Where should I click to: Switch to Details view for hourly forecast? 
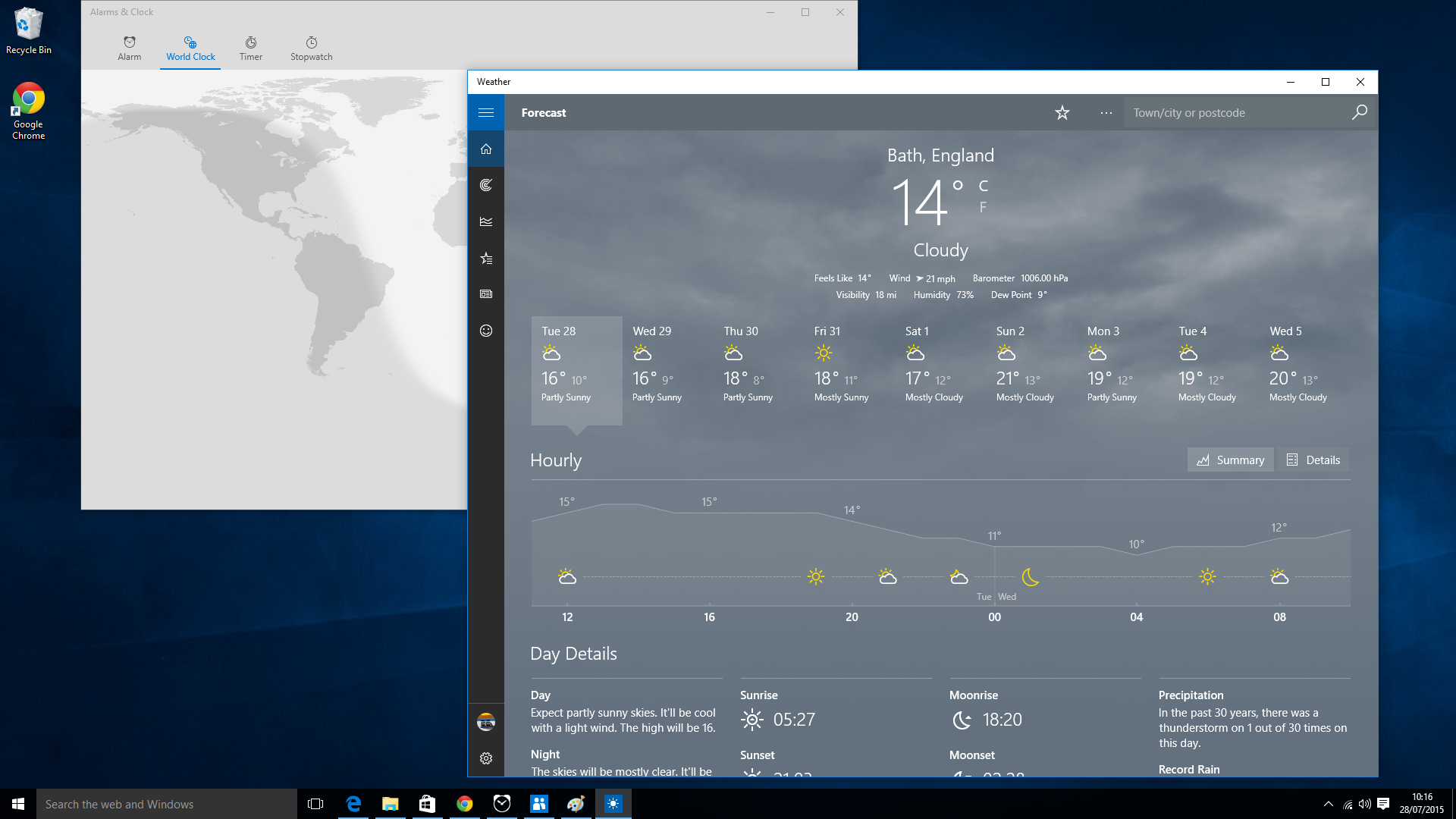pyautogui.click(x=1315, y=460)
